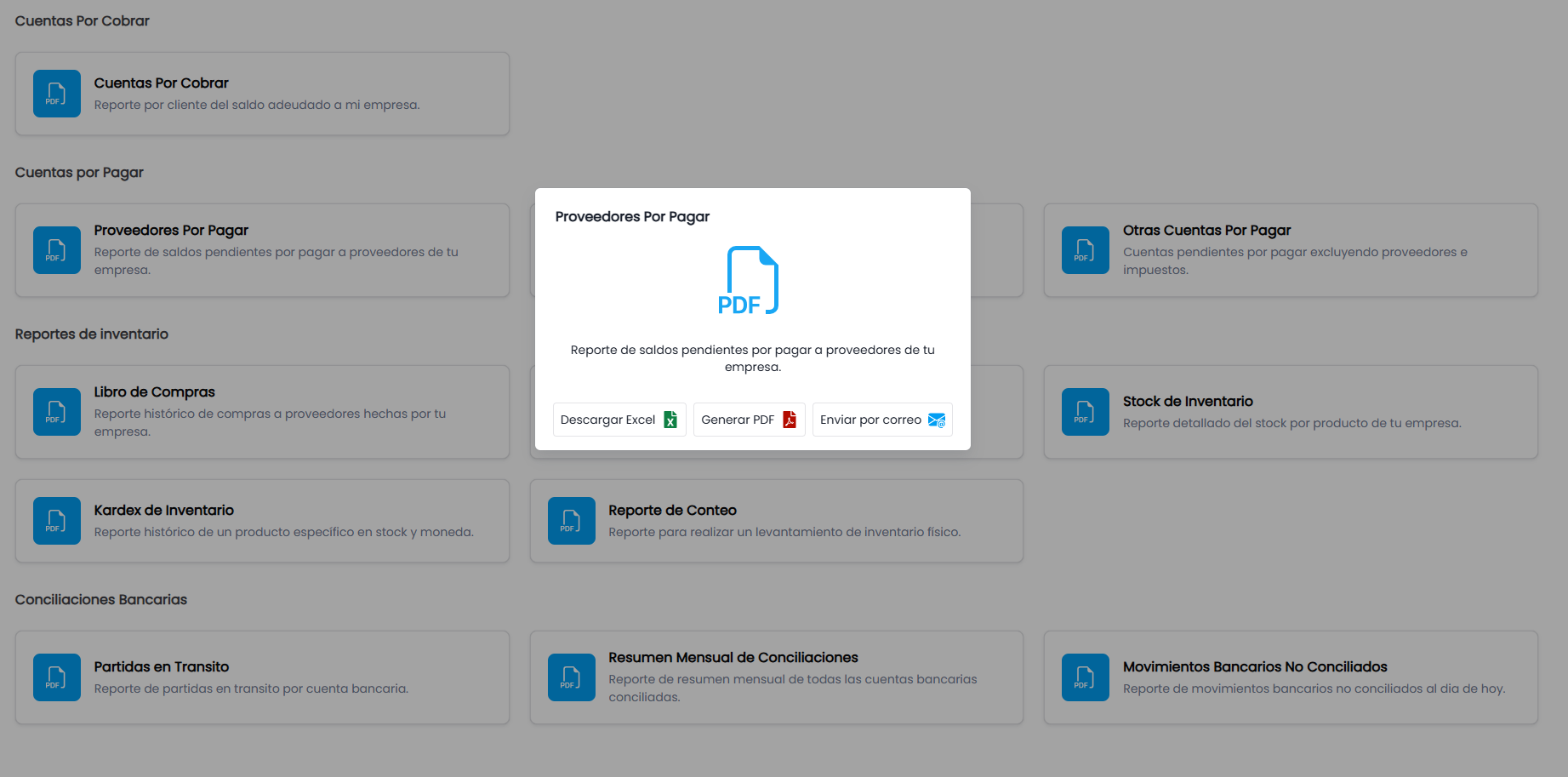Image resolution: width=1568 pixels, height=777 pixels.
Task: Click the red PDF icon in Generar PDF
Action: (790, 420)
